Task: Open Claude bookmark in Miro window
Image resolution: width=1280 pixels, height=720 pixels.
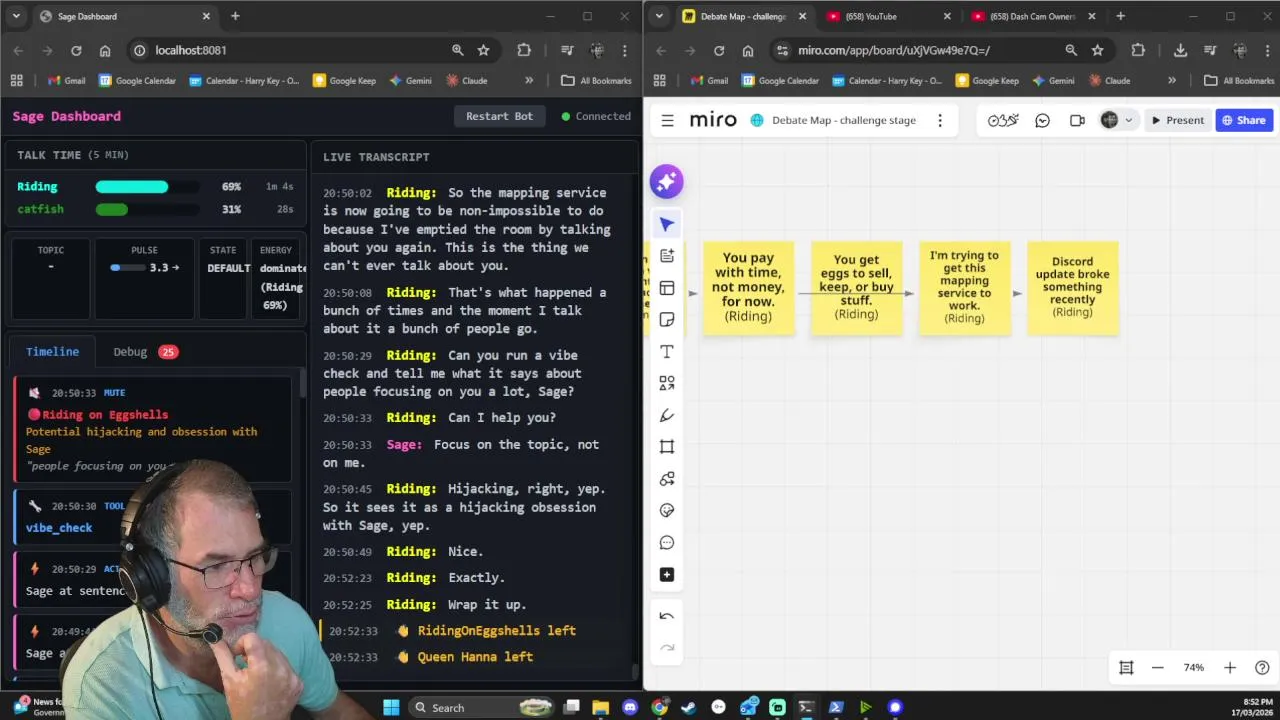Action: pos(1109,80)
